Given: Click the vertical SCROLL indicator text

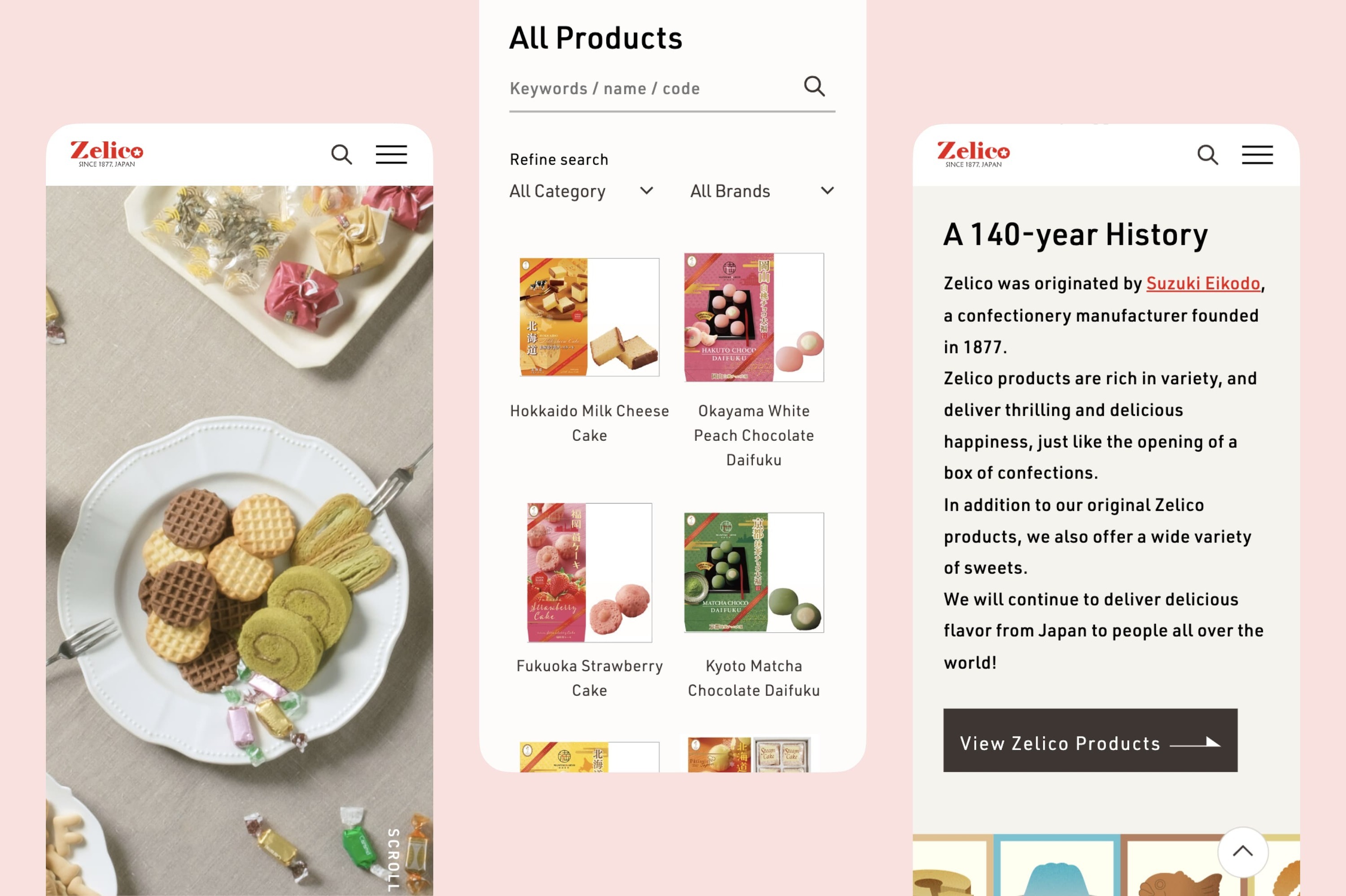Looking at the screenshot, I should point(393,859).
